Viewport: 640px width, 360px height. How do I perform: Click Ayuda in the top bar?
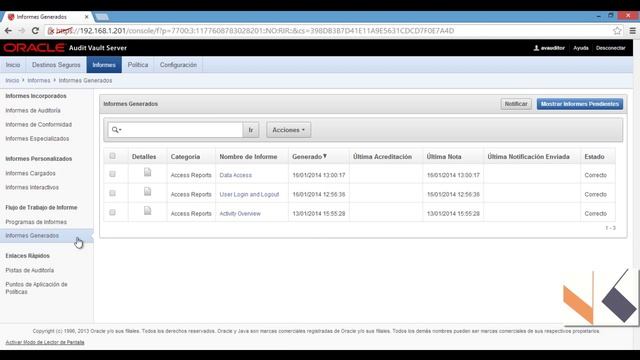[581, 48]
